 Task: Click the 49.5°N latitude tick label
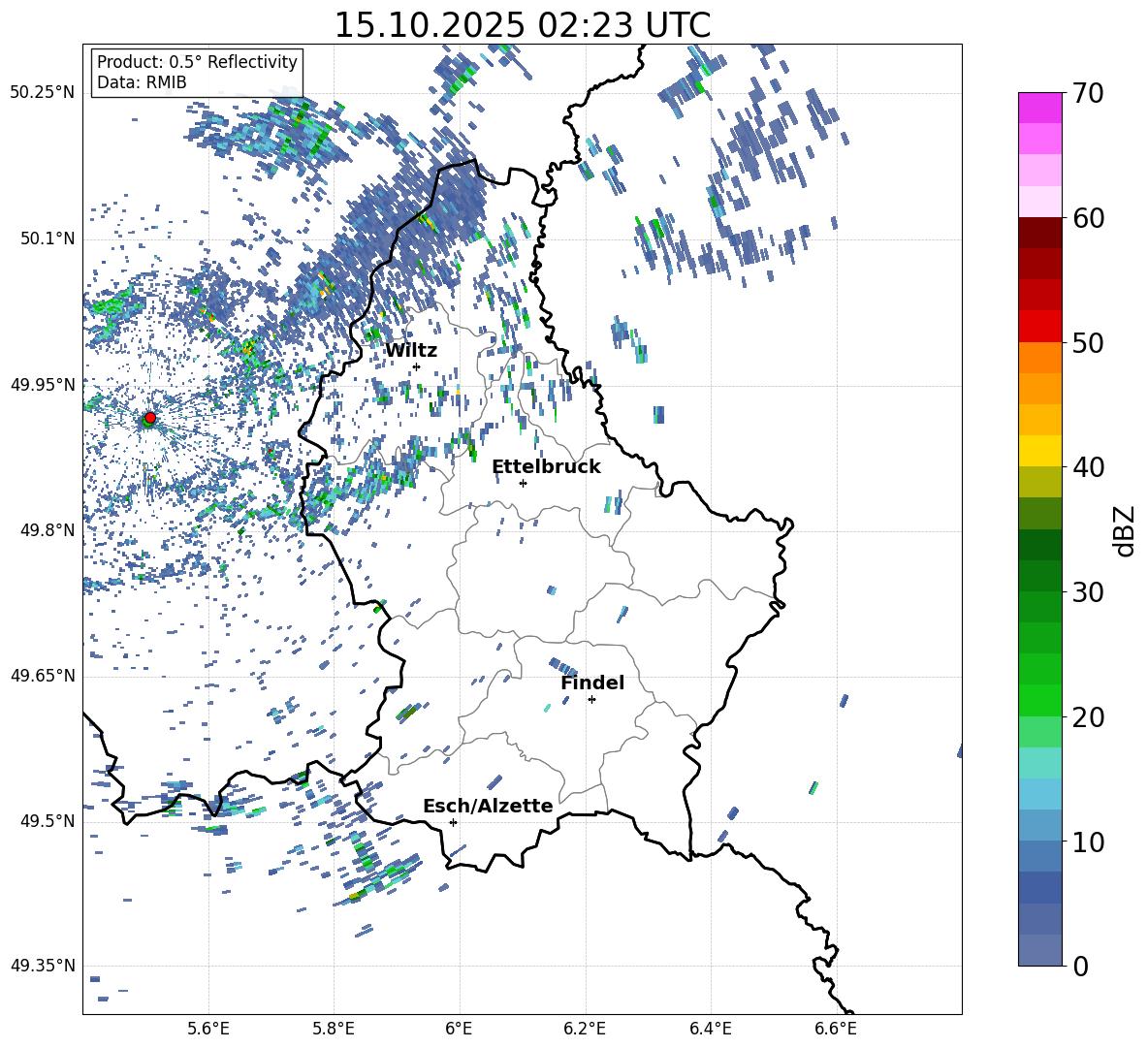pyautogui.click(x=47, y=821)
